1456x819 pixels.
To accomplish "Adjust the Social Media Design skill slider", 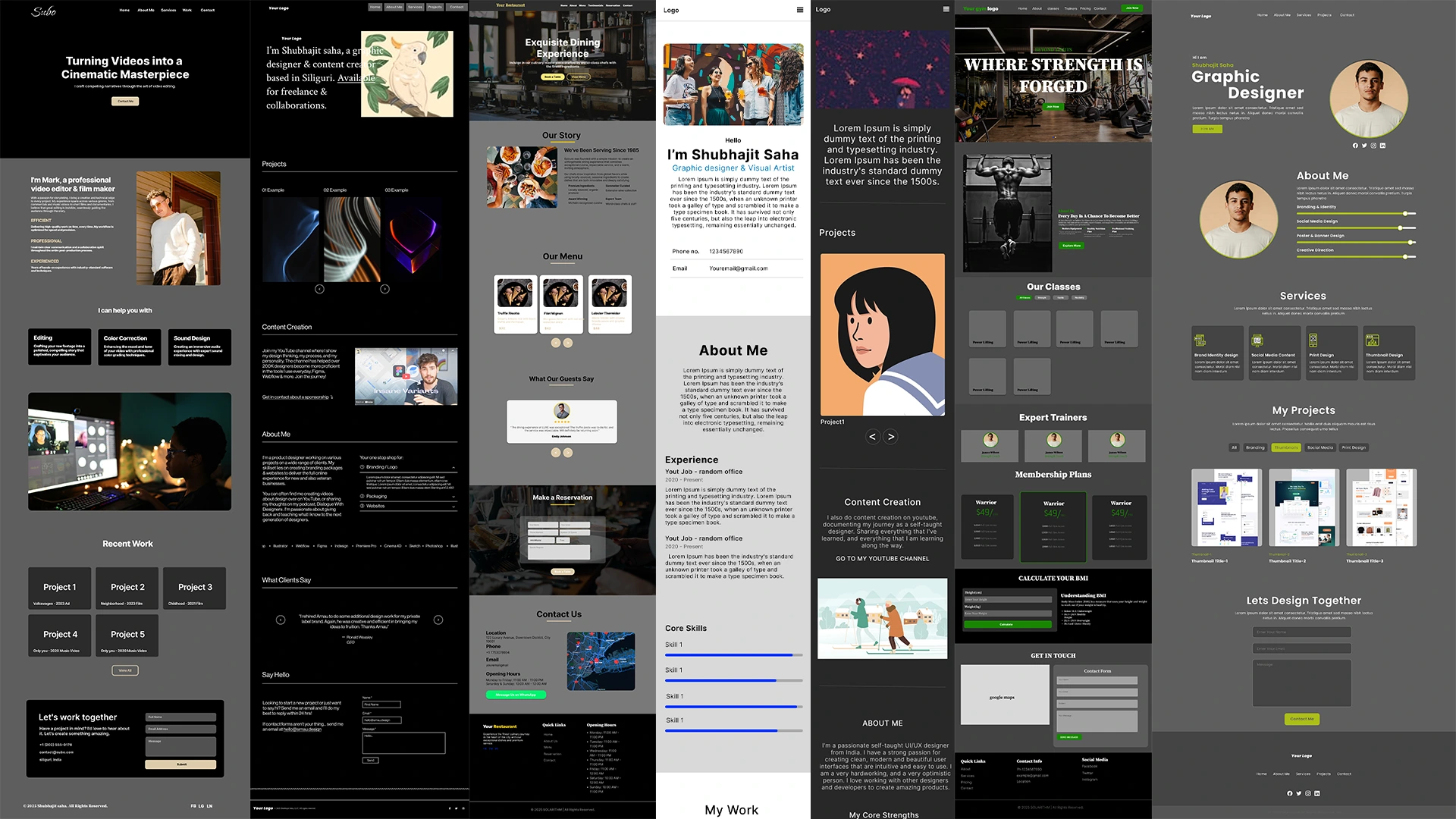I will pos(1400,228).
